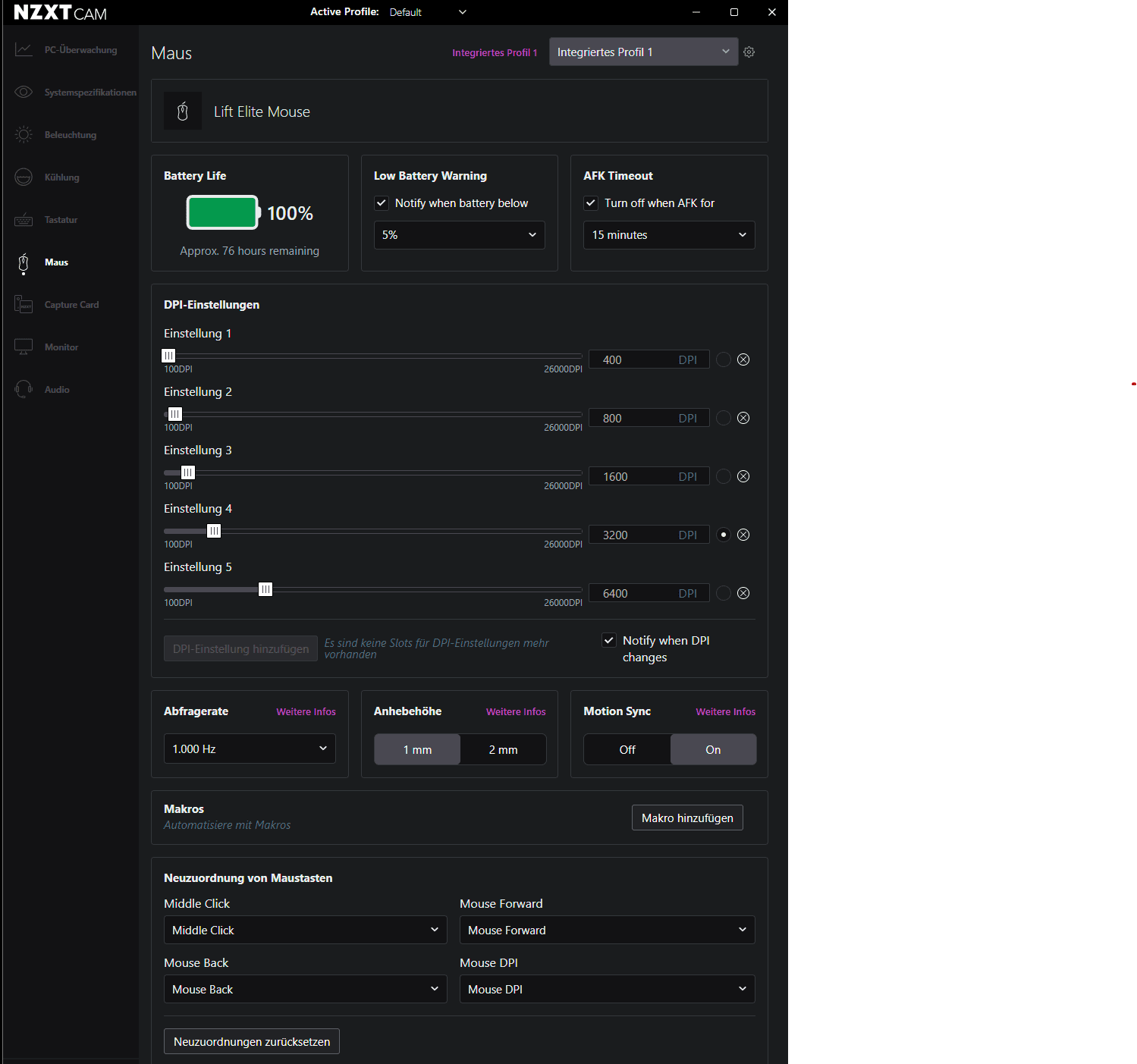This screenshot has width=1137, height=1064.
Task: Open Mouse Back remap dropdown
Action: pos(306,989)
